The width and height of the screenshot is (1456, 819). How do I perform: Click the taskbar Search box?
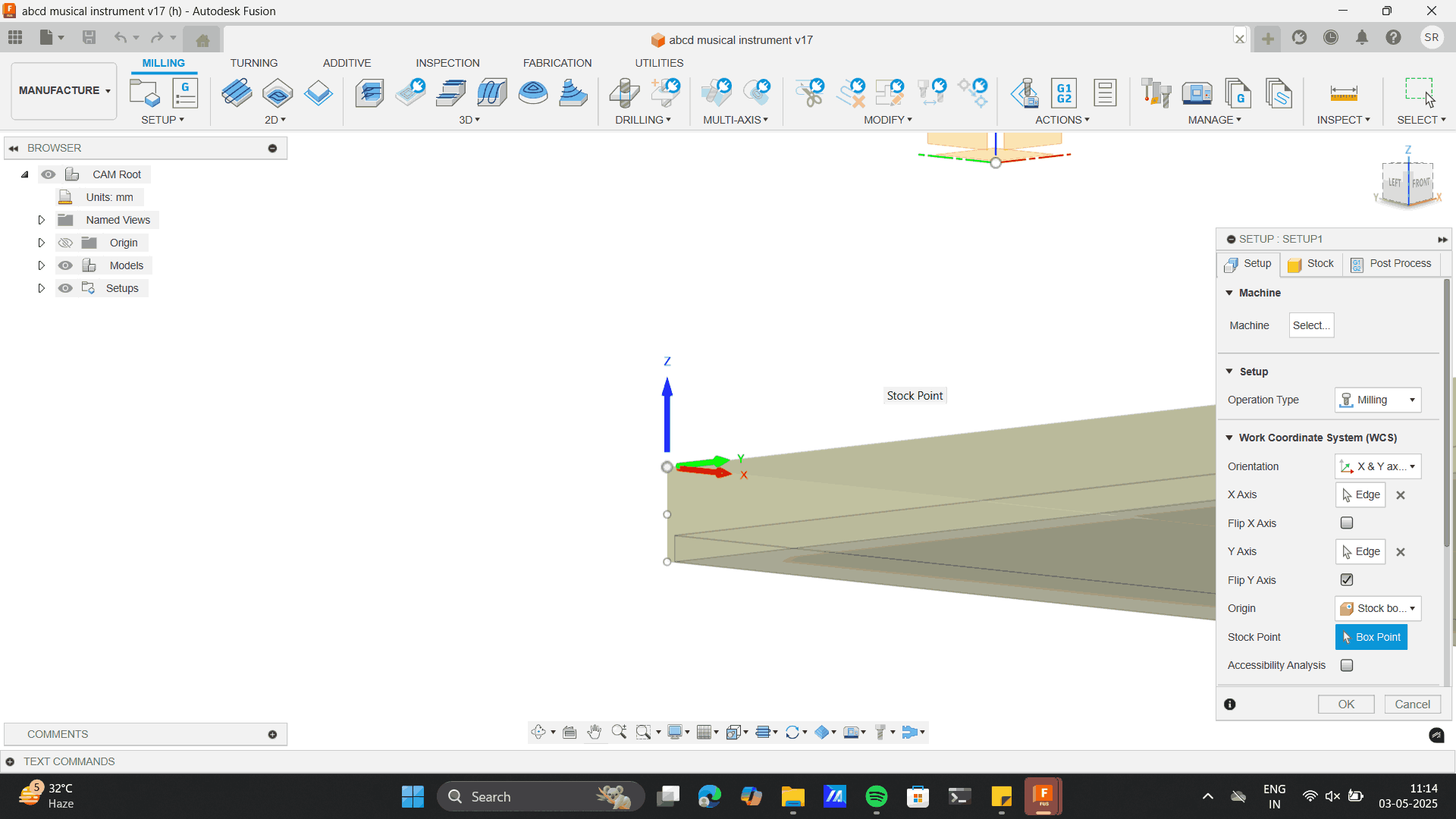[x=541, y=796]
